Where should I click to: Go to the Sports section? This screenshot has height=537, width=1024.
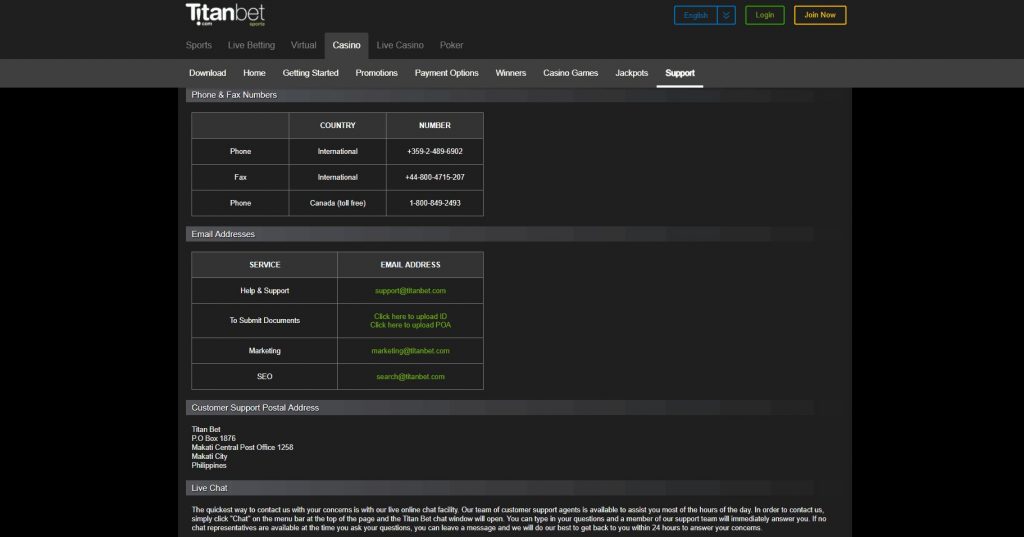199,45
